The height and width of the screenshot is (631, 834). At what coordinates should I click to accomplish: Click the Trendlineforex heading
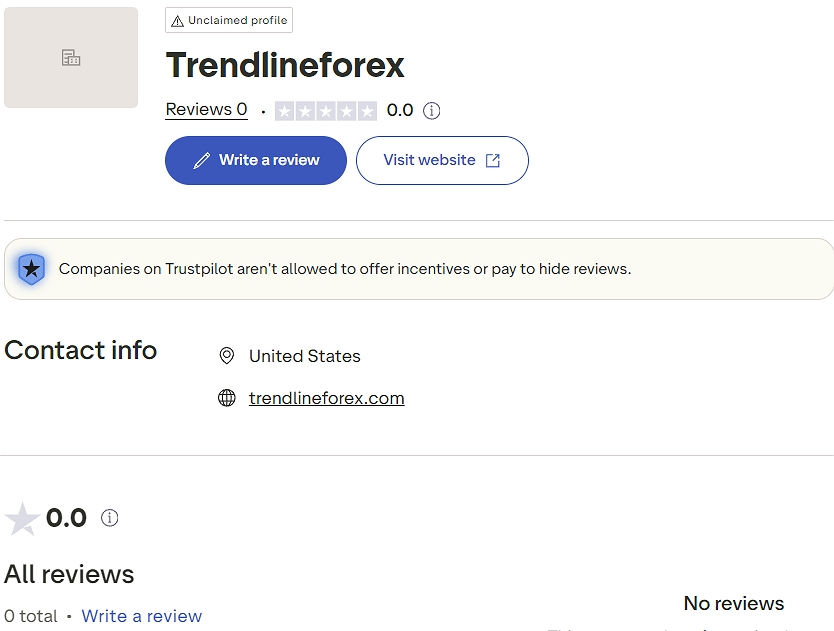(285, 65)
